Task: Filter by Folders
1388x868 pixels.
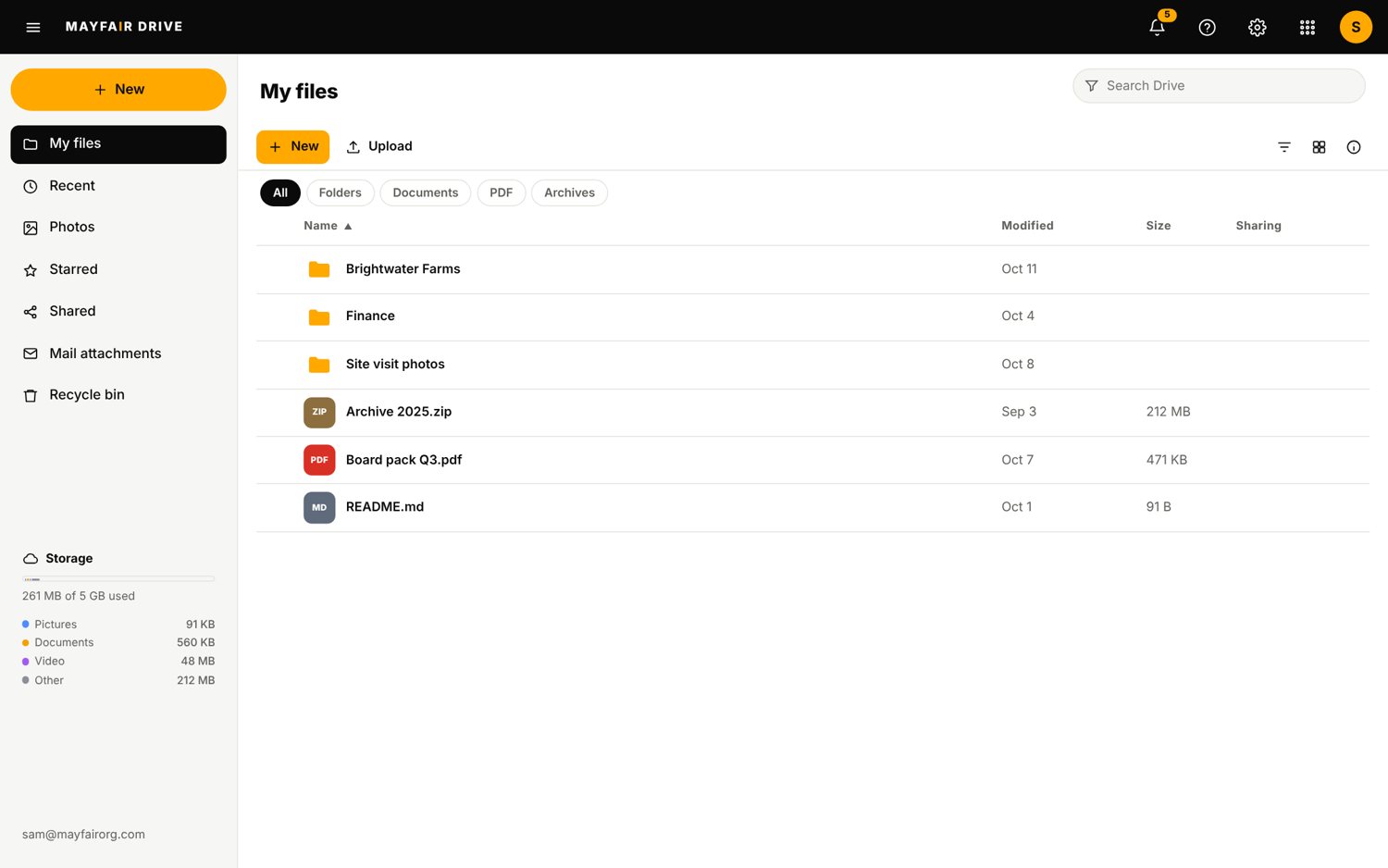Action: tap(340, 192)
